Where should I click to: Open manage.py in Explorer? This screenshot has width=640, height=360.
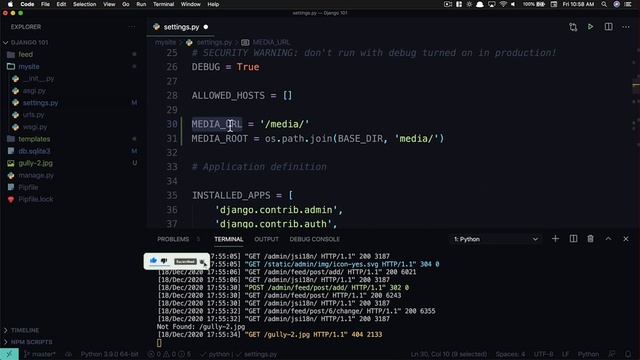pyautogui.click(x=36, y=175)
